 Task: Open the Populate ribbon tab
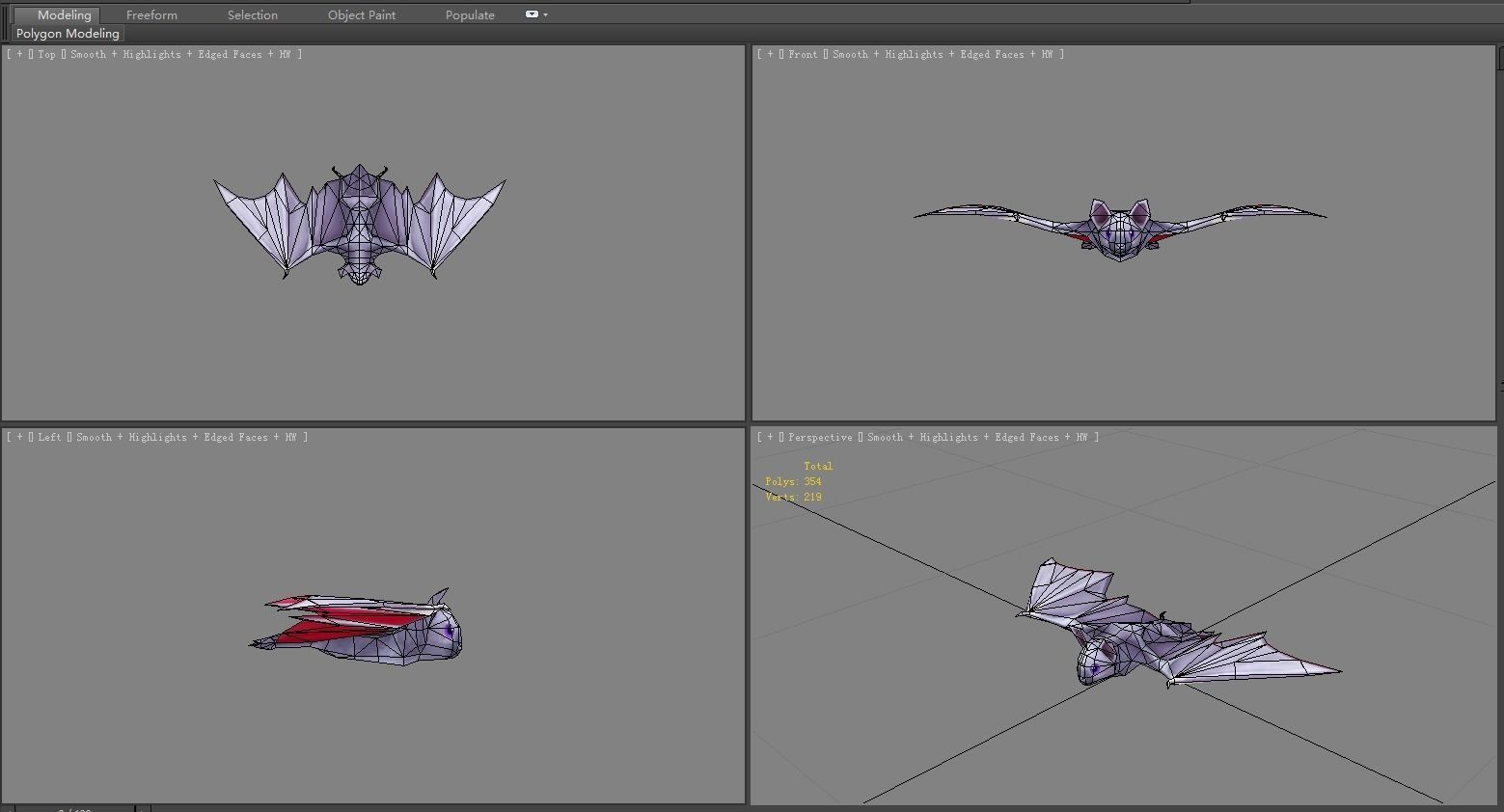tap(470, 14)
